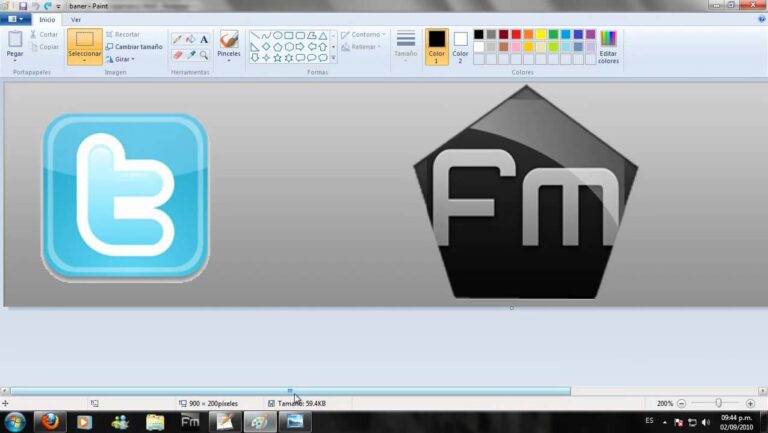Choose the line shape

255,35
